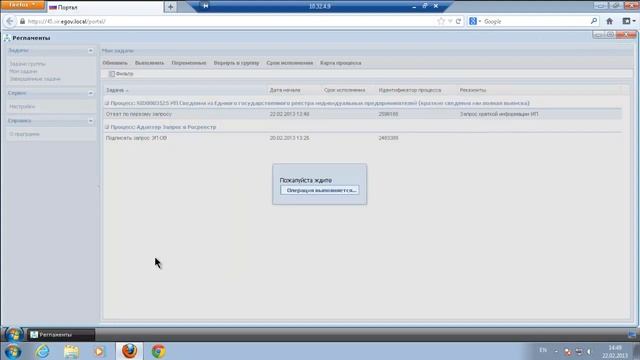Open the URL history dropdown arrow
This screenshot has height=360, width=640.
point(450,21)
